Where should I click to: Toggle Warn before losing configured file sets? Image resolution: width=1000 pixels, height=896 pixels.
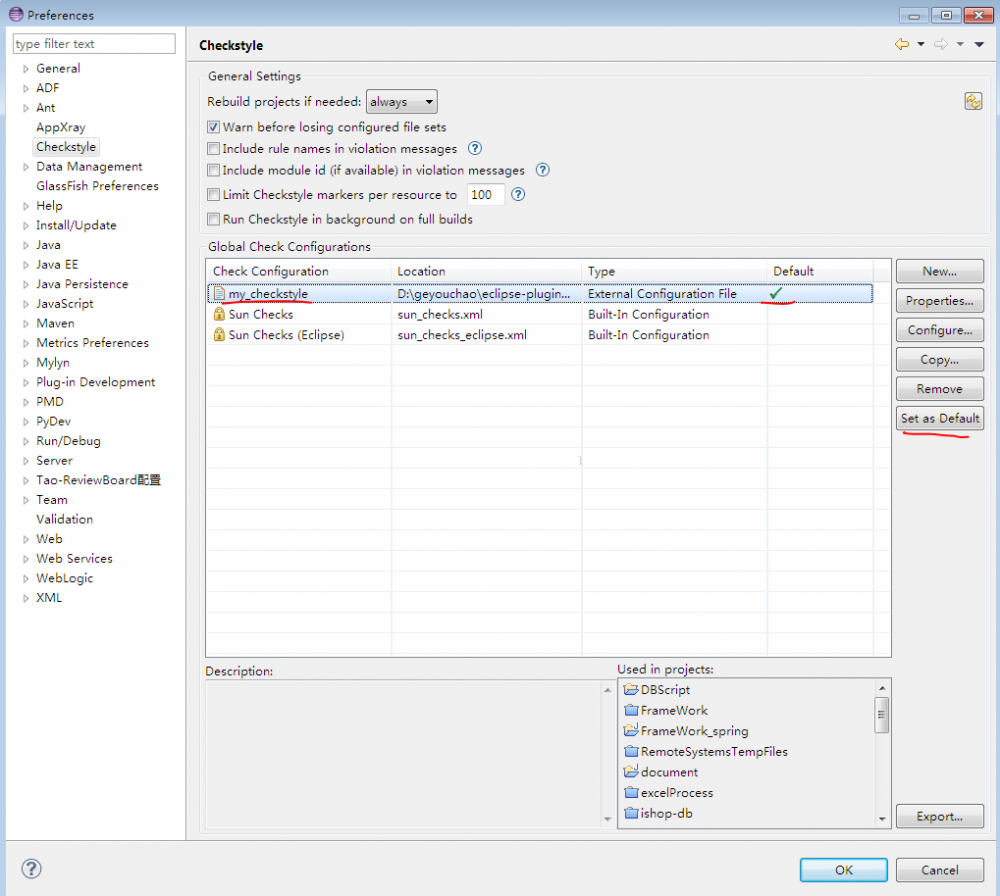coord(214,127)
